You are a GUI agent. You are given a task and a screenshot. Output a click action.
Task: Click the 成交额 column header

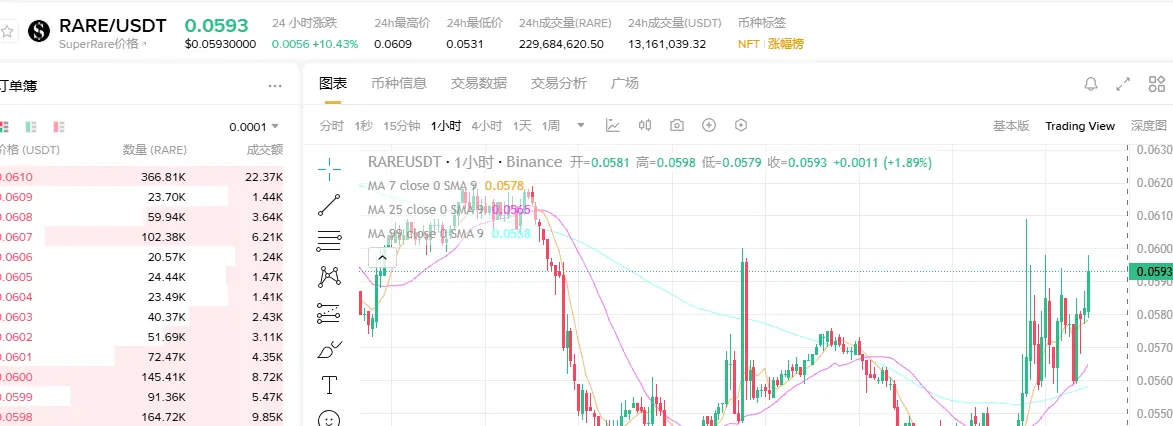click(x=265, y=150)
